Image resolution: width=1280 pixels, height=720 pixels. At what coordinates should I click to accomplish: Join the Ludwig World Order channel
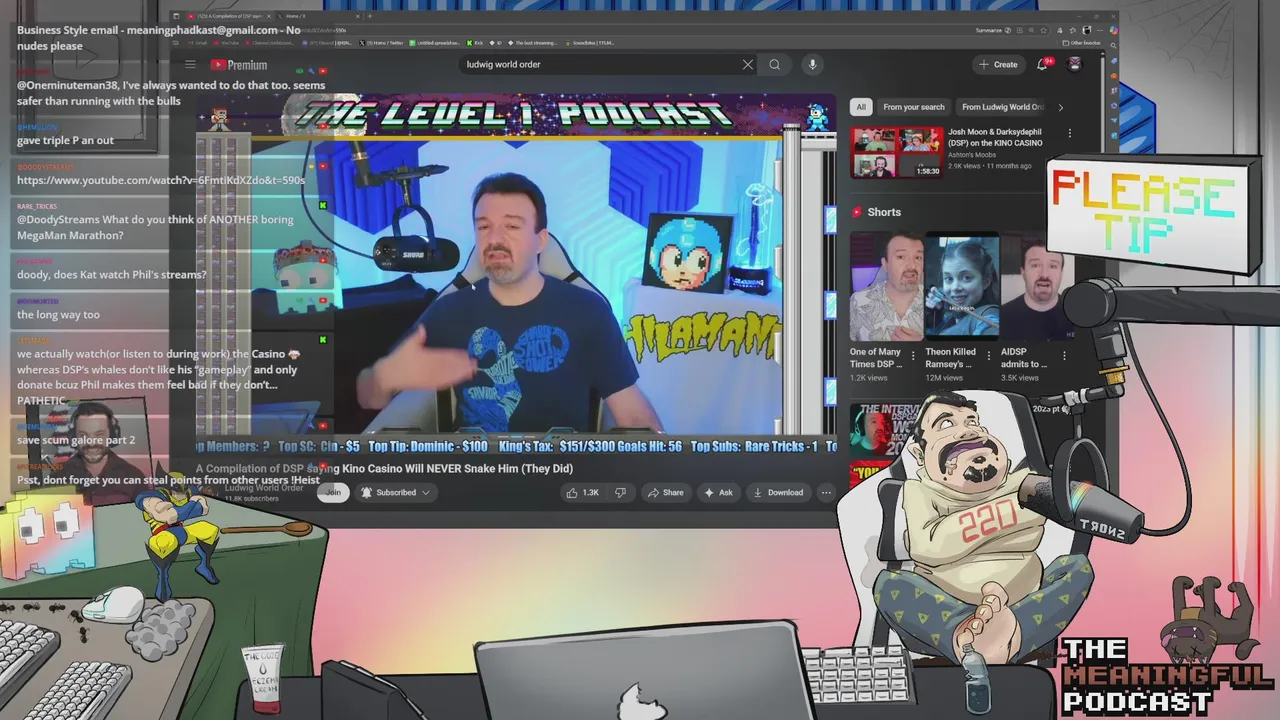333,492
